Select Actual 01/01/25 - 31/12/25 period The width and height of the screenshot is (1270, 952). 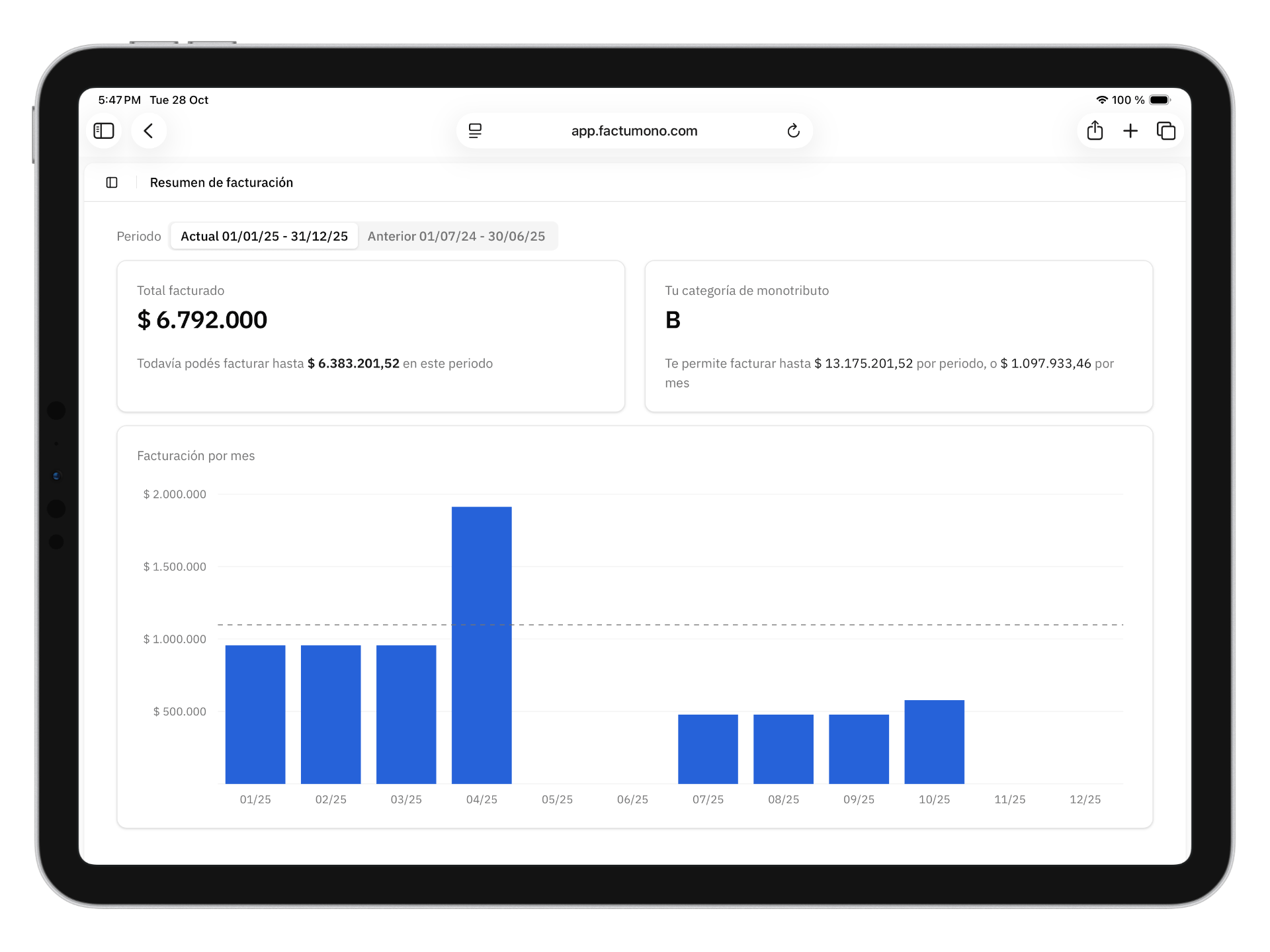click(264, 236)
